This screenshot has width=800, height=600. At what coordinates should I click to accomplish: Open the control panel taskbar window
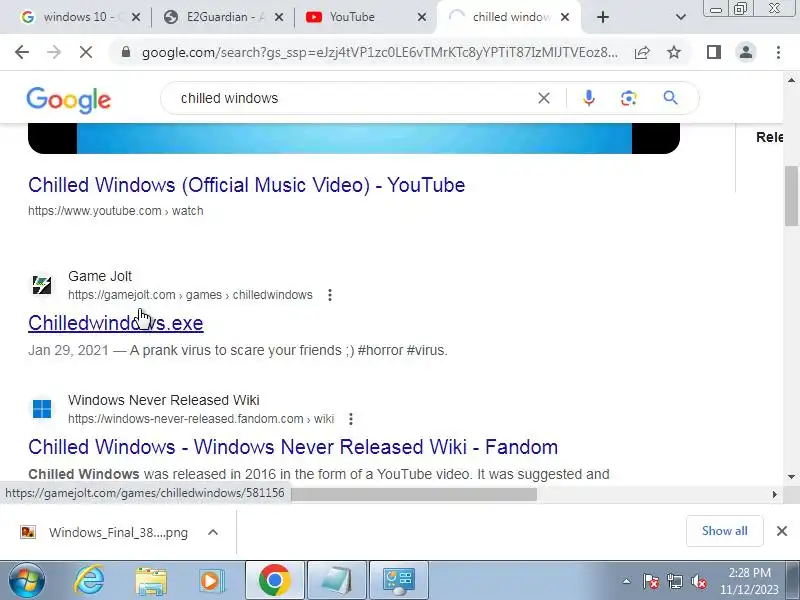tap(399, 580)
